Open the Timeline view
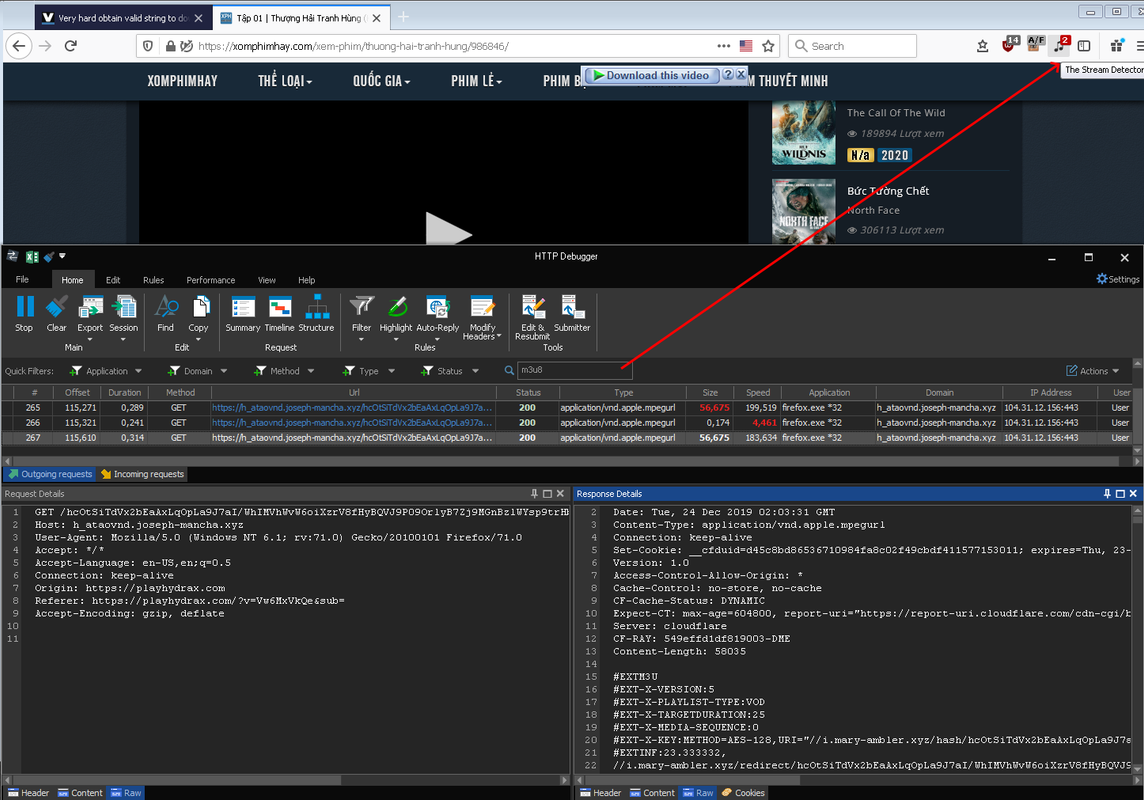Screen dimensions: 1144x800 click(279, 314)
